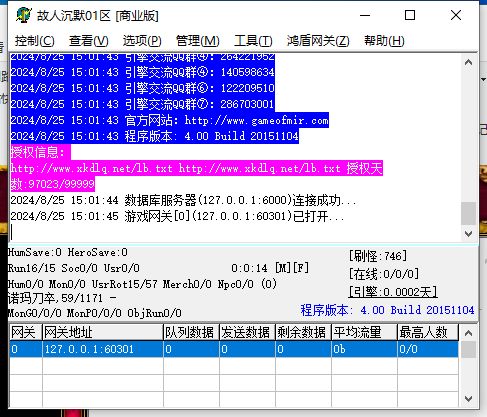The image size is (487, 417).
Task: Open the 工具(T) menu
Action: (253, 41)
